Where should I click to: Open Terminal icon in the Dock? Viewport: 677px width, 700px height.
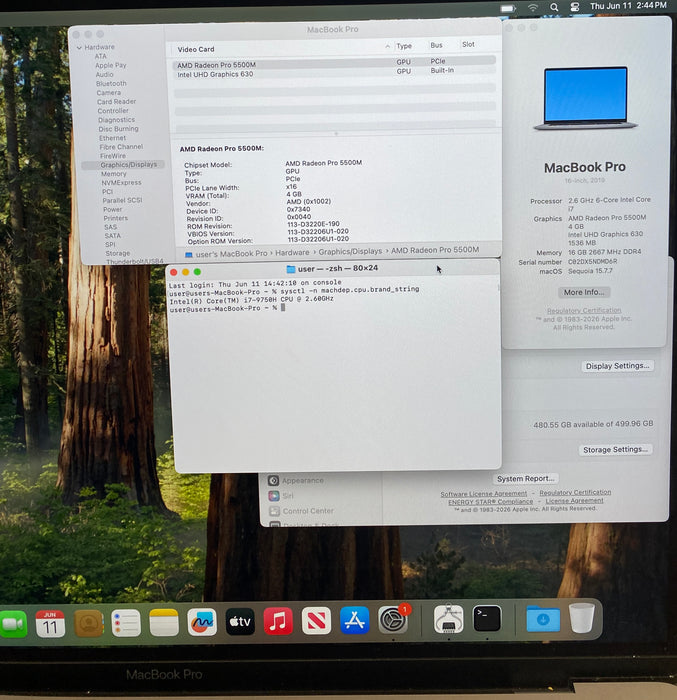tap(487, 618)
